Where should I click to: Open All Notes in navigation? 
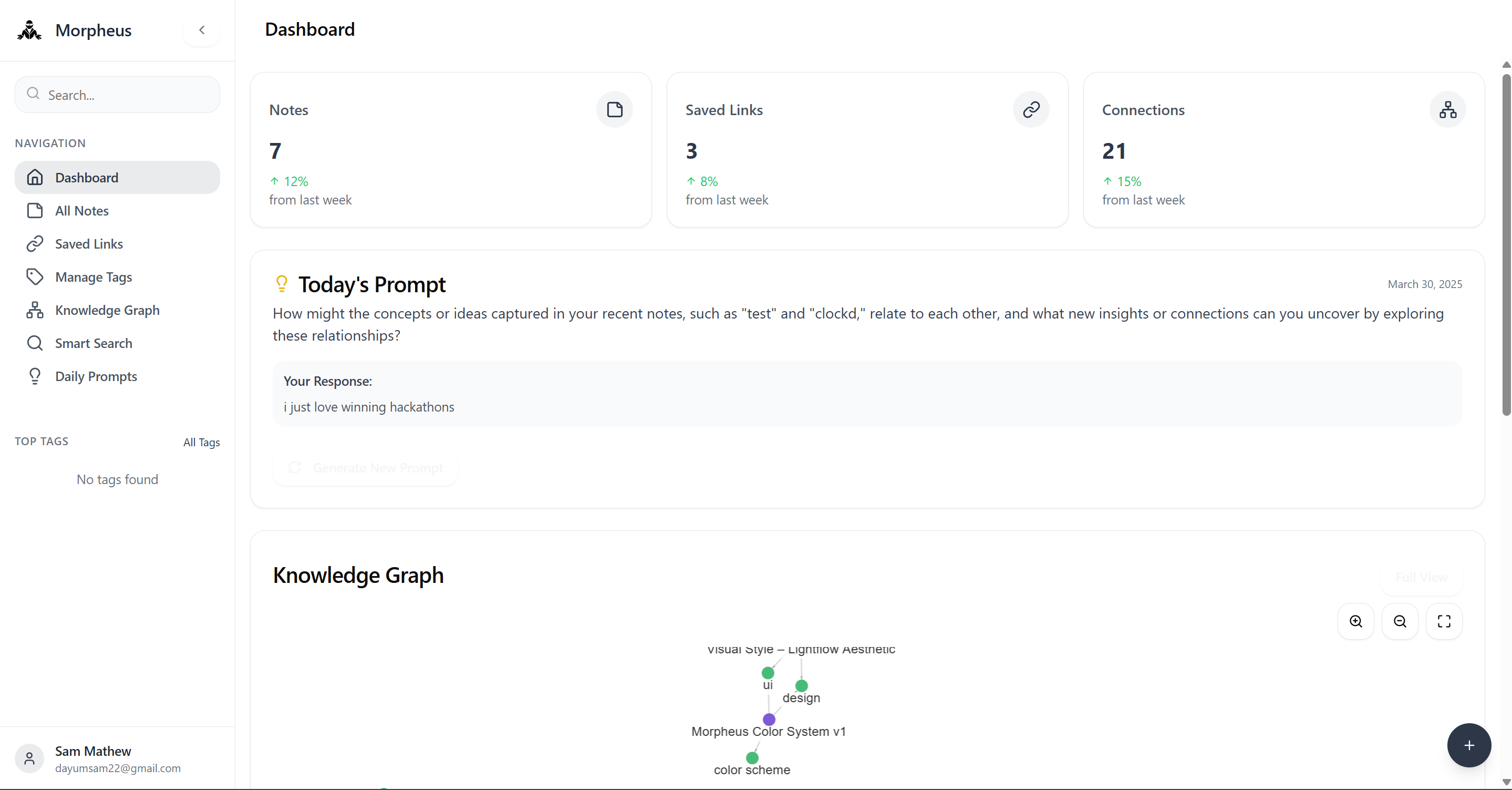pos(81,211)
